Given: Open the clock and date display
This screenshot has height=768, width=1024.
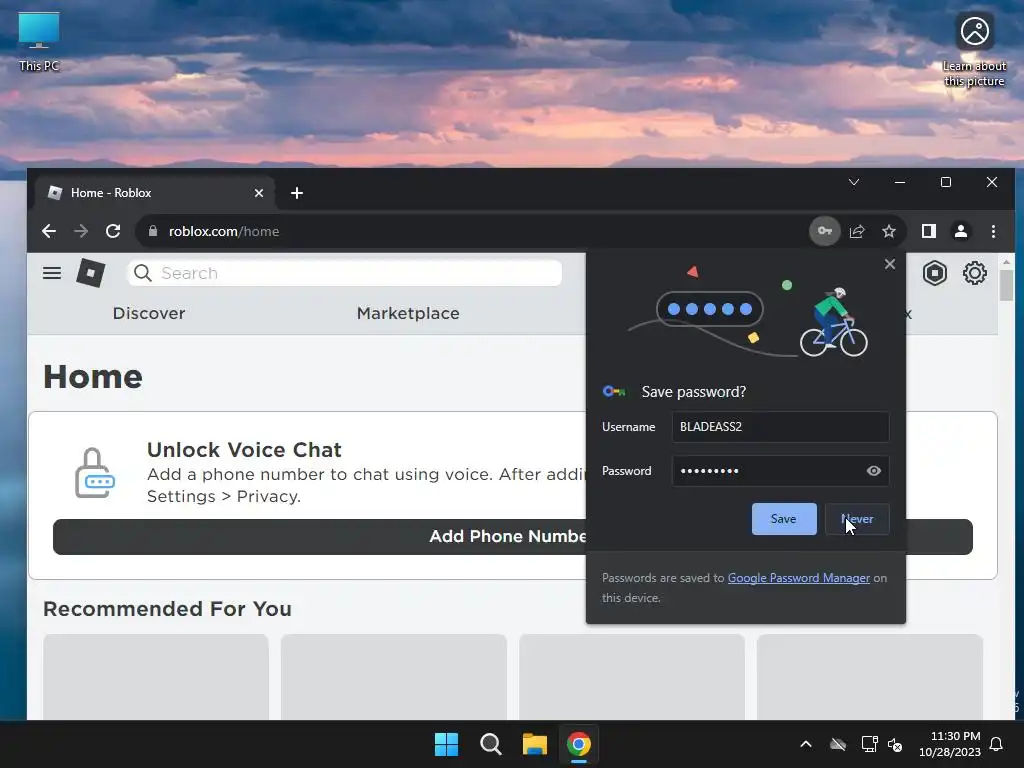Looking at the screenshot, I should (950, 744).
